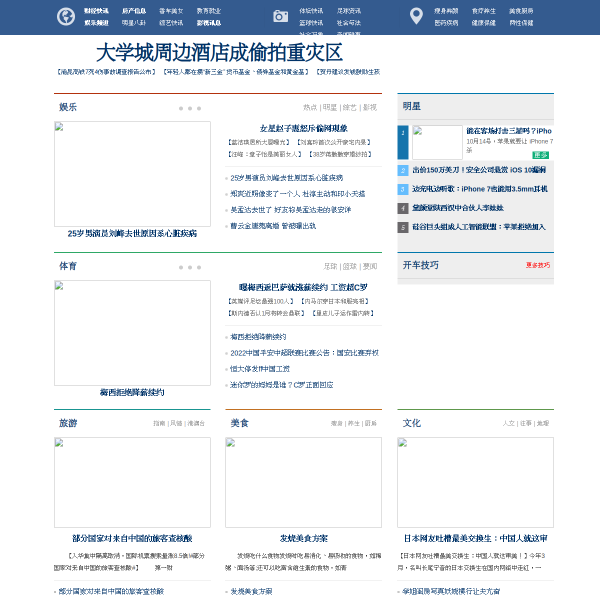Open 指南 tab in 旅游 section
This screenshot has height=600, width=600.
point(159,423)
